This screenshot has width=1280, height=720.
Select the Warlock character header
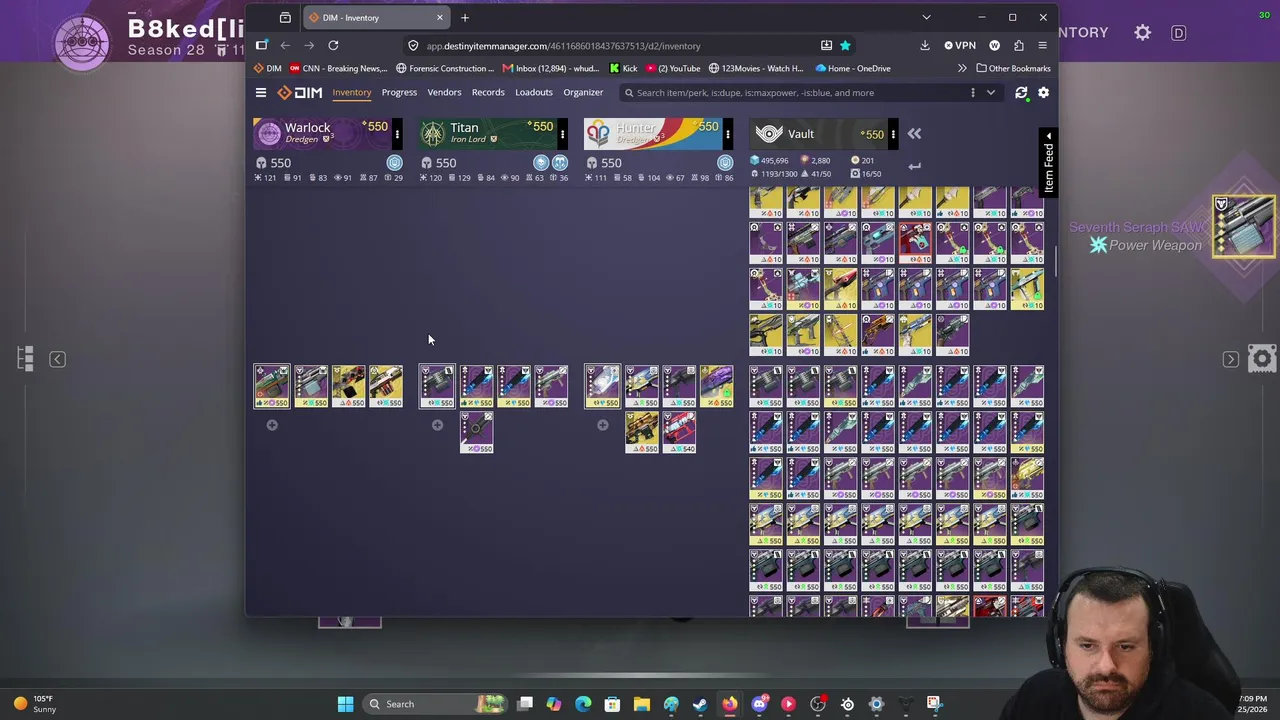coord(321,133)
